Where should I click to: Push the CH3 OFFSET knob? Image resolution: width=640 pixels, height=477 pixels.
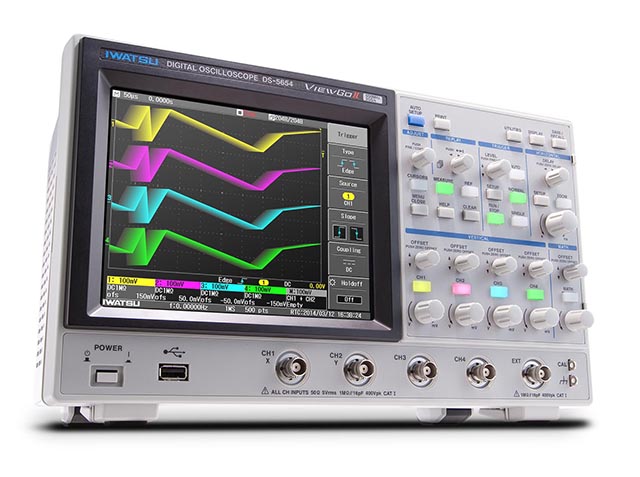coord(504,266)
